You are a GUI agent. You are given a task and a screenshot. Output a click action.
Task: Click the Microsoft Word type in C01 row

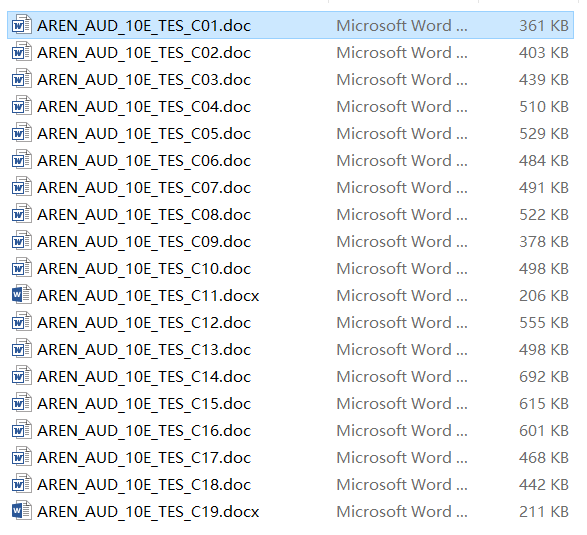[402, 25]
